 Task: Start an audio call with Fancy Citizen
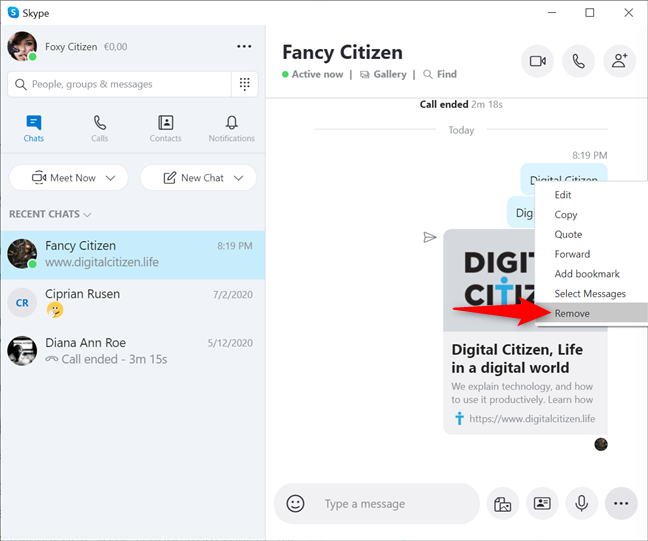point(578,61)
